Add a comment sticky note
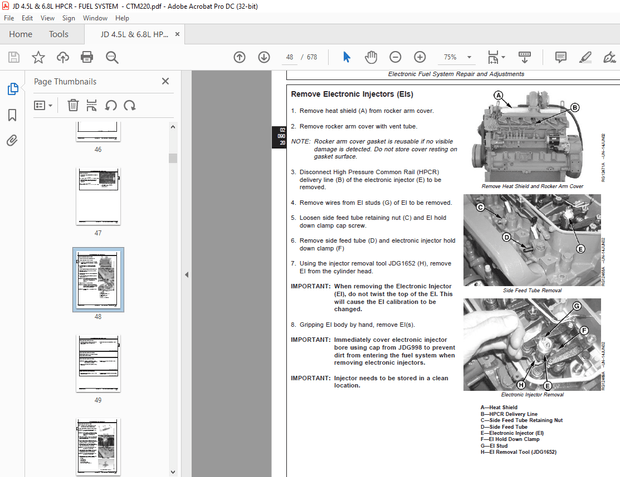This screenshot has width=620, height=477. coord(561,57)
